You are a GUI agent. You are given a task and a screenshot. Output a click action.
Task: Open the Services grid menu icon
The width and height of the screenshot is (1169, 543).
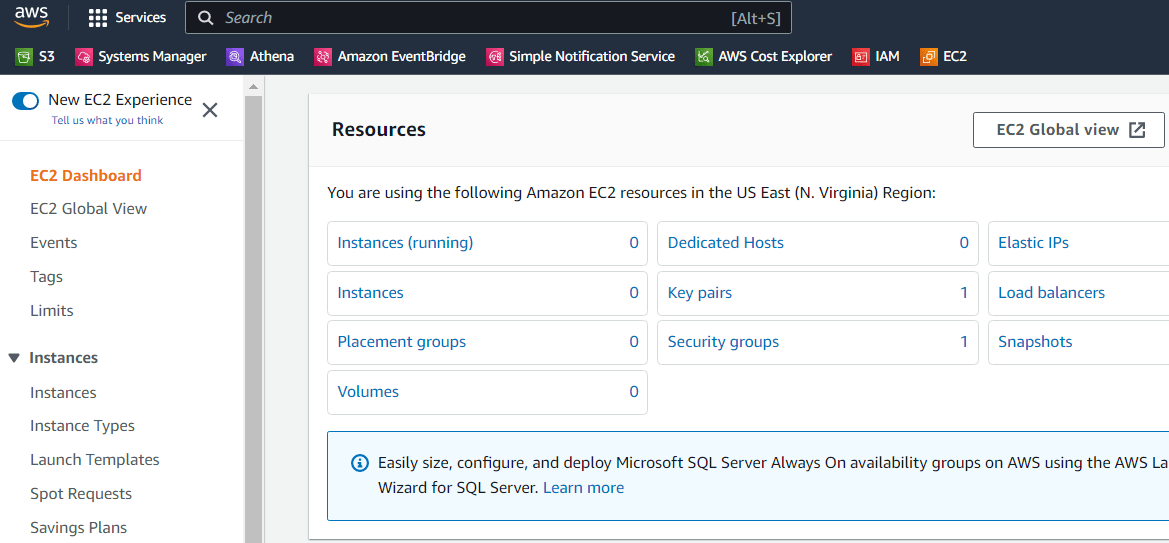pos(98,18)
